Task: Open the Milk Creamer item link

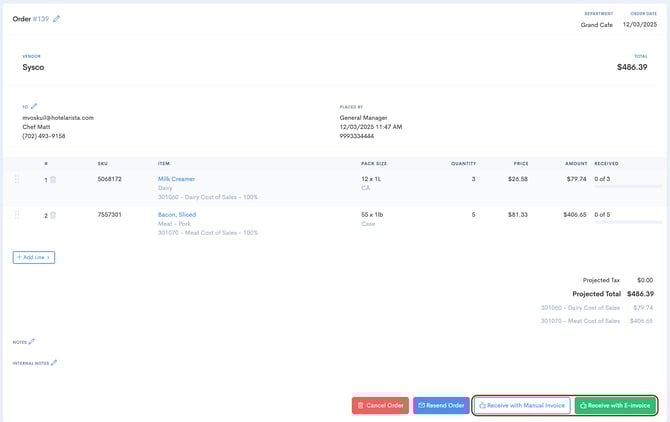Action: coord(176,179)
